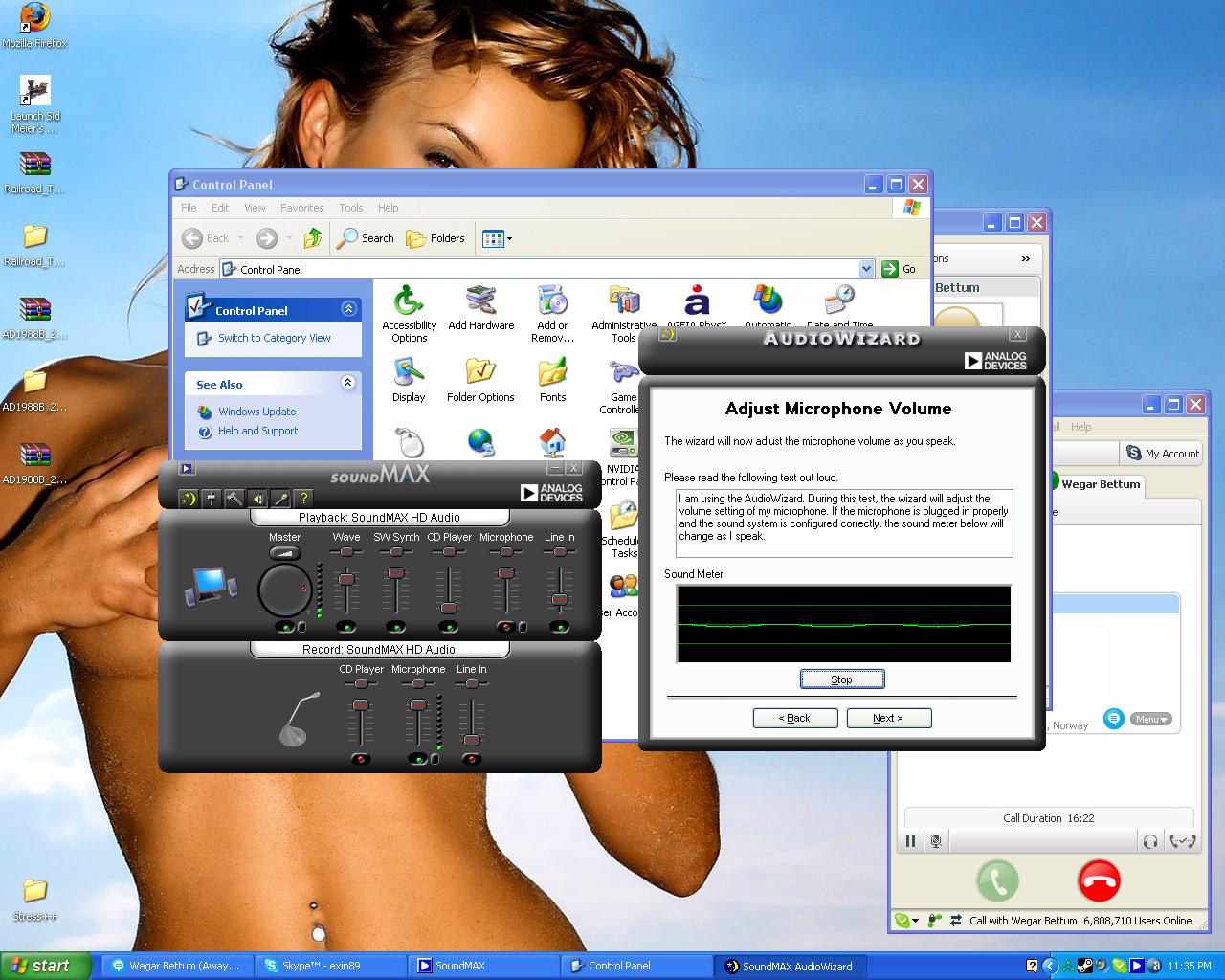Click the desk microphone record device image
This screenshot has height=980, width=1225.
pyautogui.click(x=300, y=719)
